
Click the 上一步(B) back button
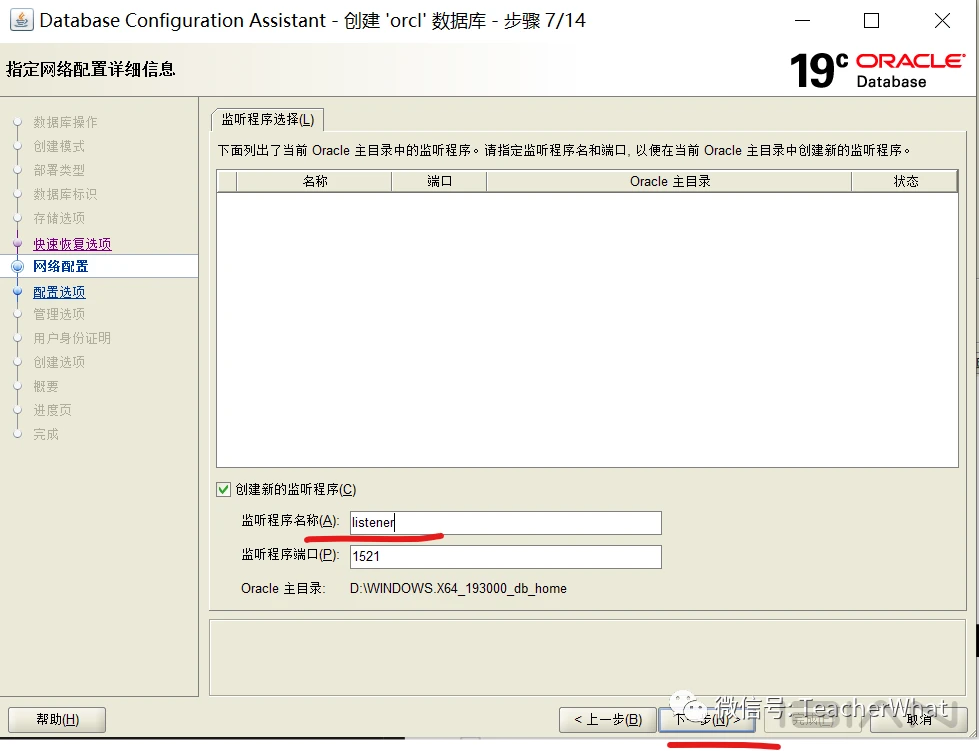608,720
